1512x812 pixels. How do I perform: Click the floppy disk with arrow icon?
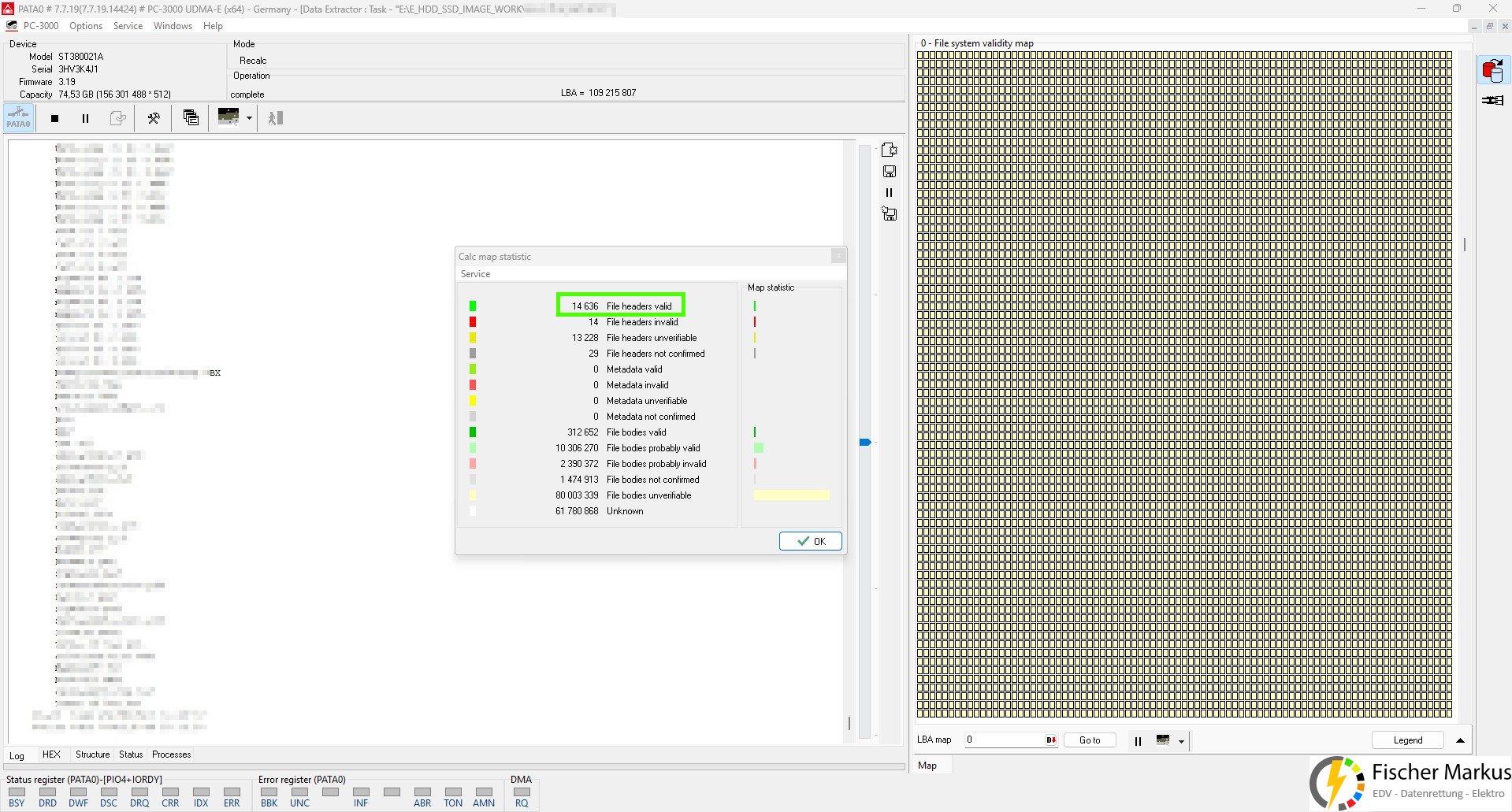(x=889, y=213)
